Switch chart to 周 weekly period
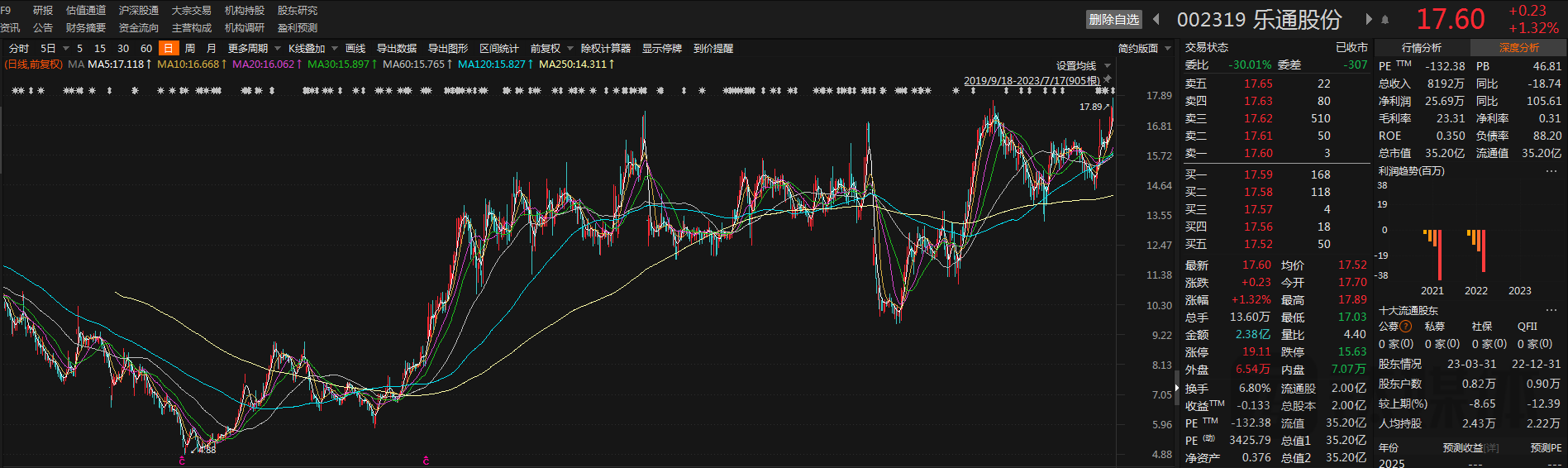Image resolution: width=1568 pixels, height=468 pixels. 190,49
